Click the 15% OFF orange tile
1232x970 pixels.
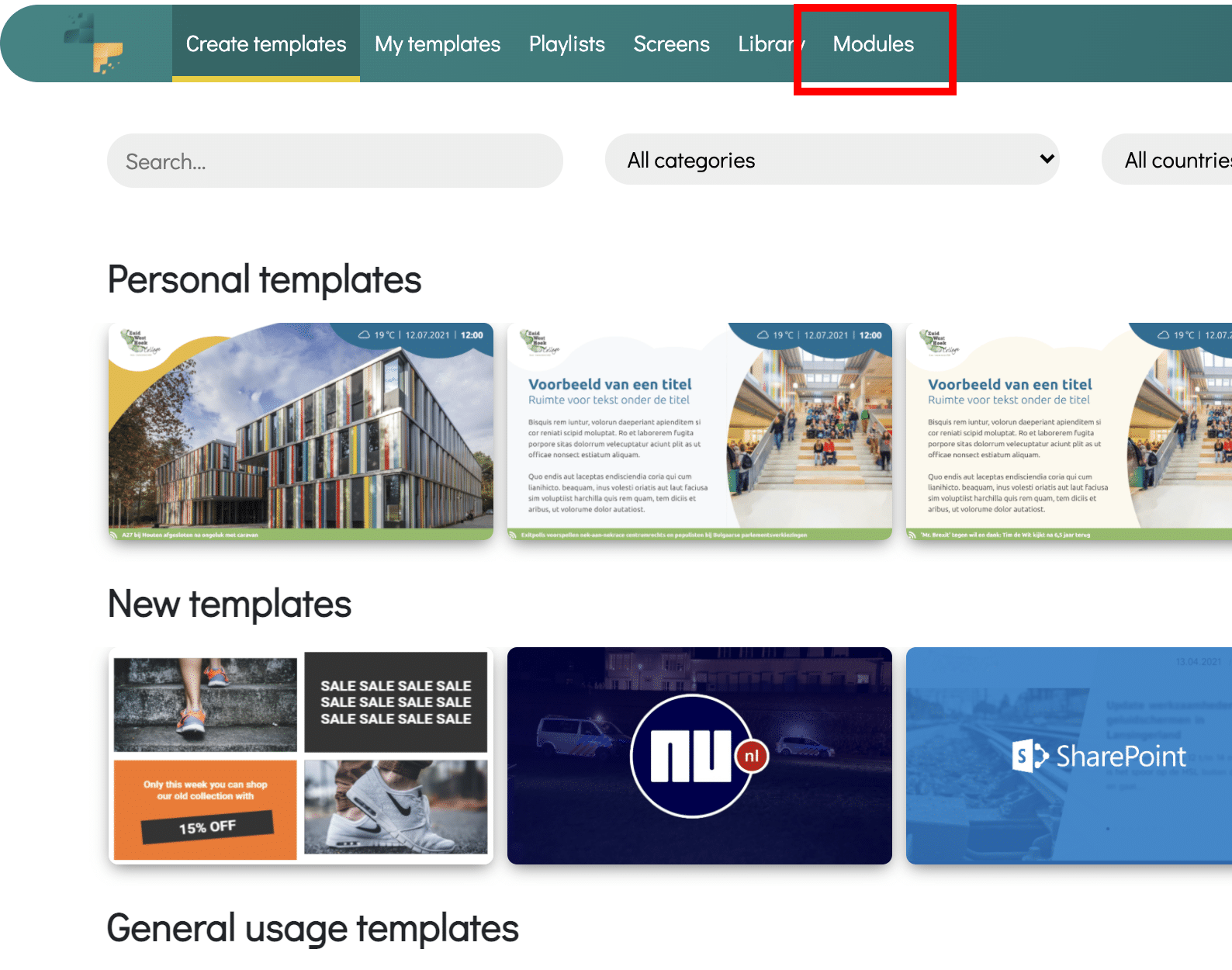[x=206, y=809]
